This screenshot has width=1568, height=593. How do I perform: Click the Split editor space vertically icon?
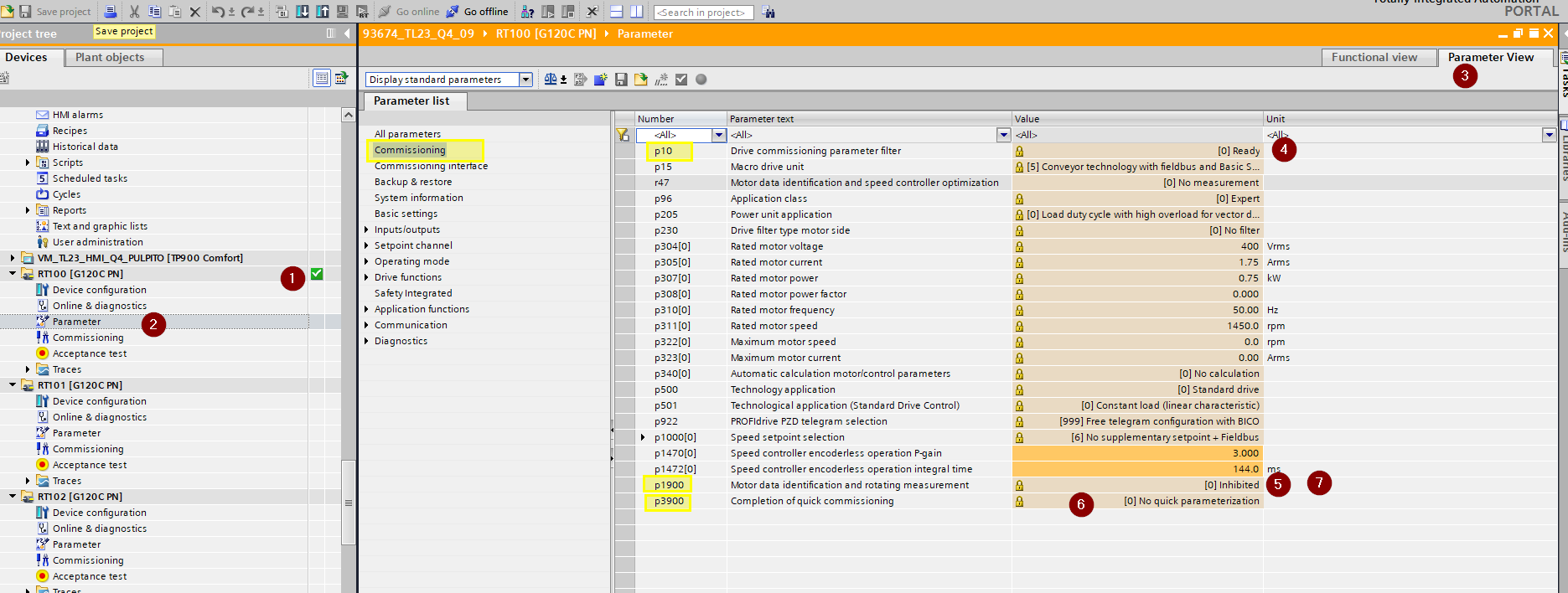point(637,12)
